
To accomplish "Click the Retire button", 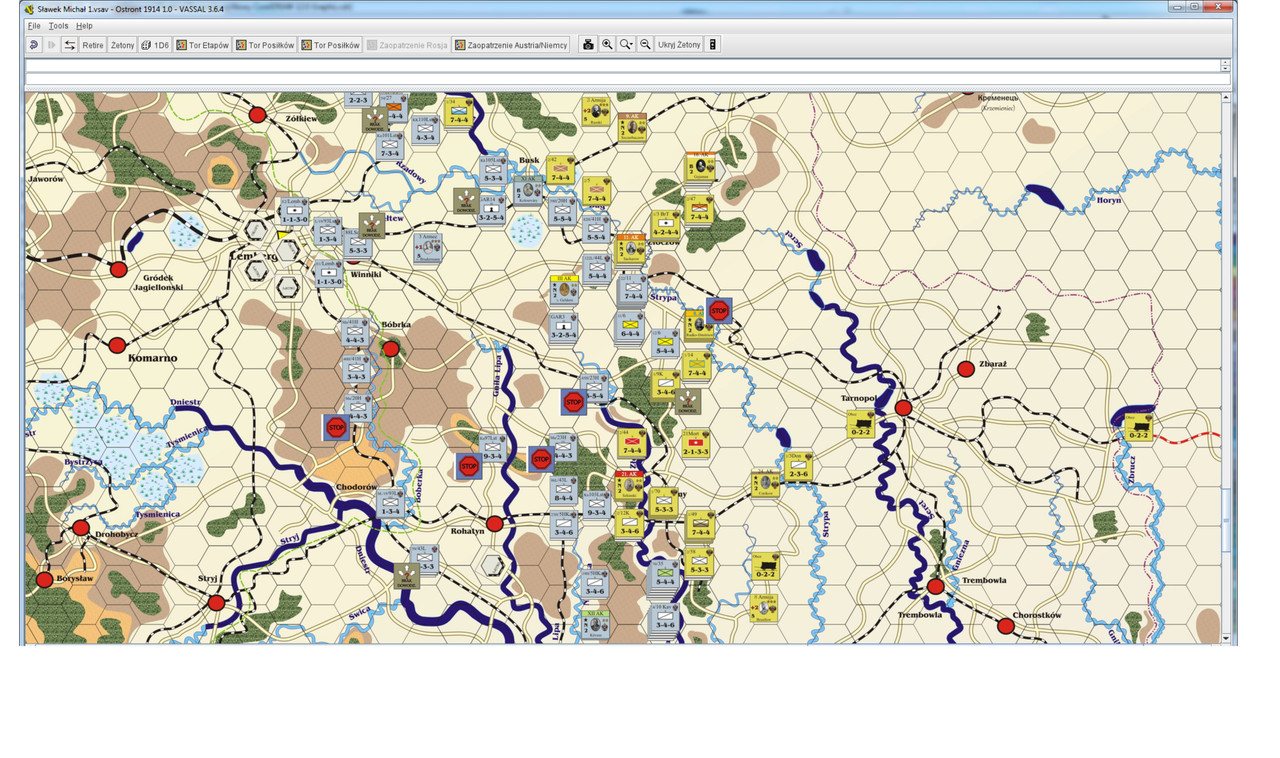I will coord(93,45).
